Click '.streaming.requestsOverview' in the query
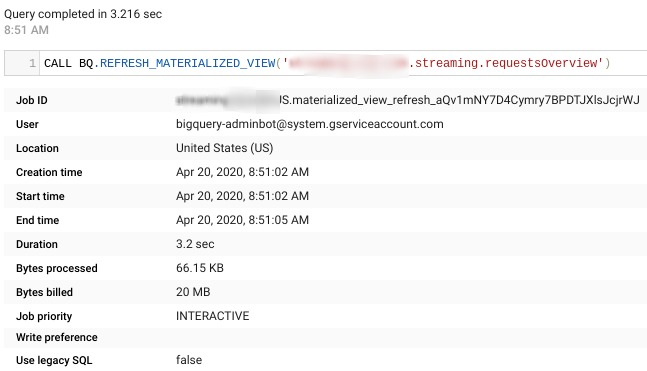This screenshot has width=647, height=371. tap(503, 63)
